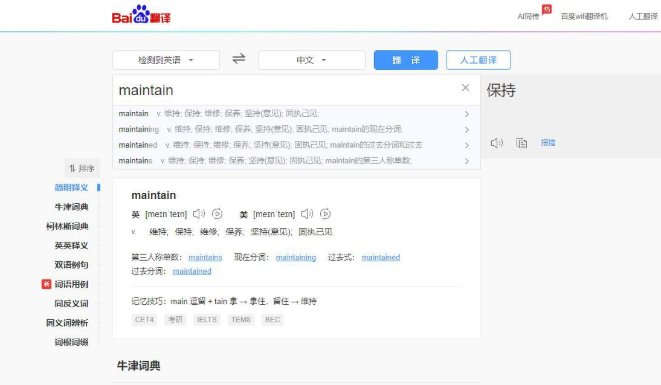Click the blue 翻译 translate button

pos(406,60)
